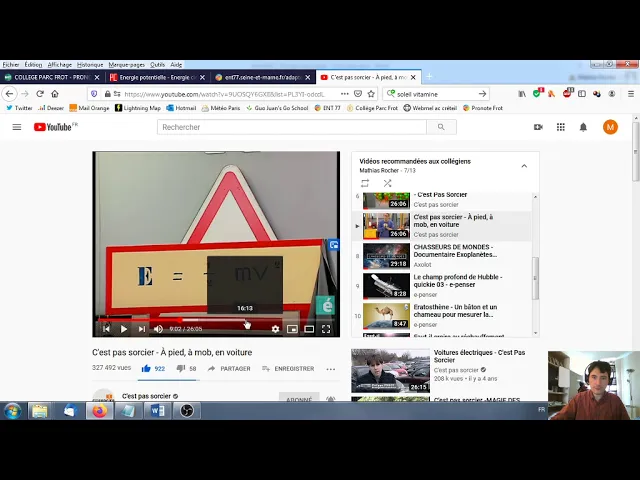Open Pronote Frot bookmark
640x480 pixels.
(x=482, y=108)
